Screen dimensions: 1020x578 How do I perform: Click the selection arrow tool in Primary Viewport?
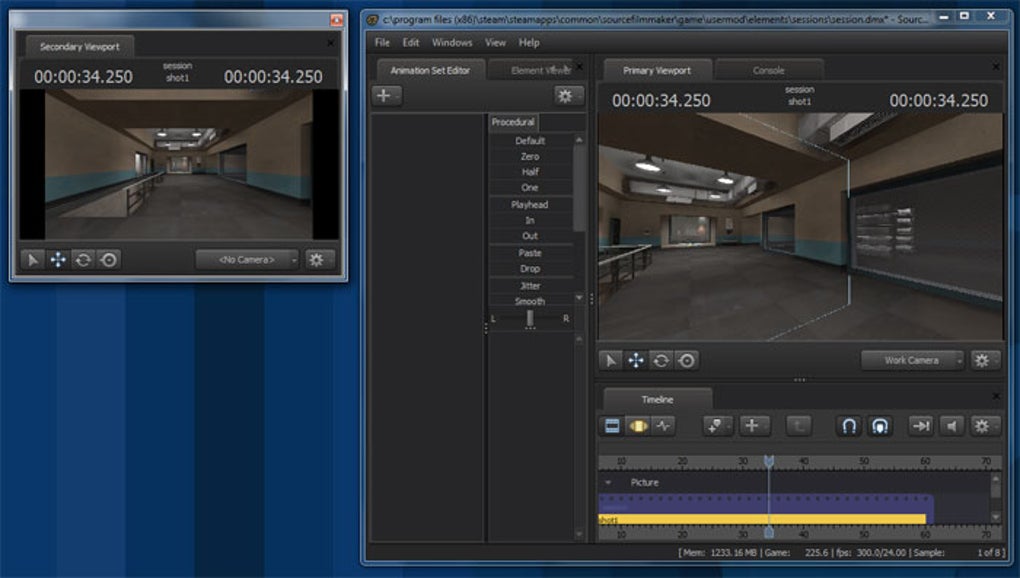click(611, 360)
